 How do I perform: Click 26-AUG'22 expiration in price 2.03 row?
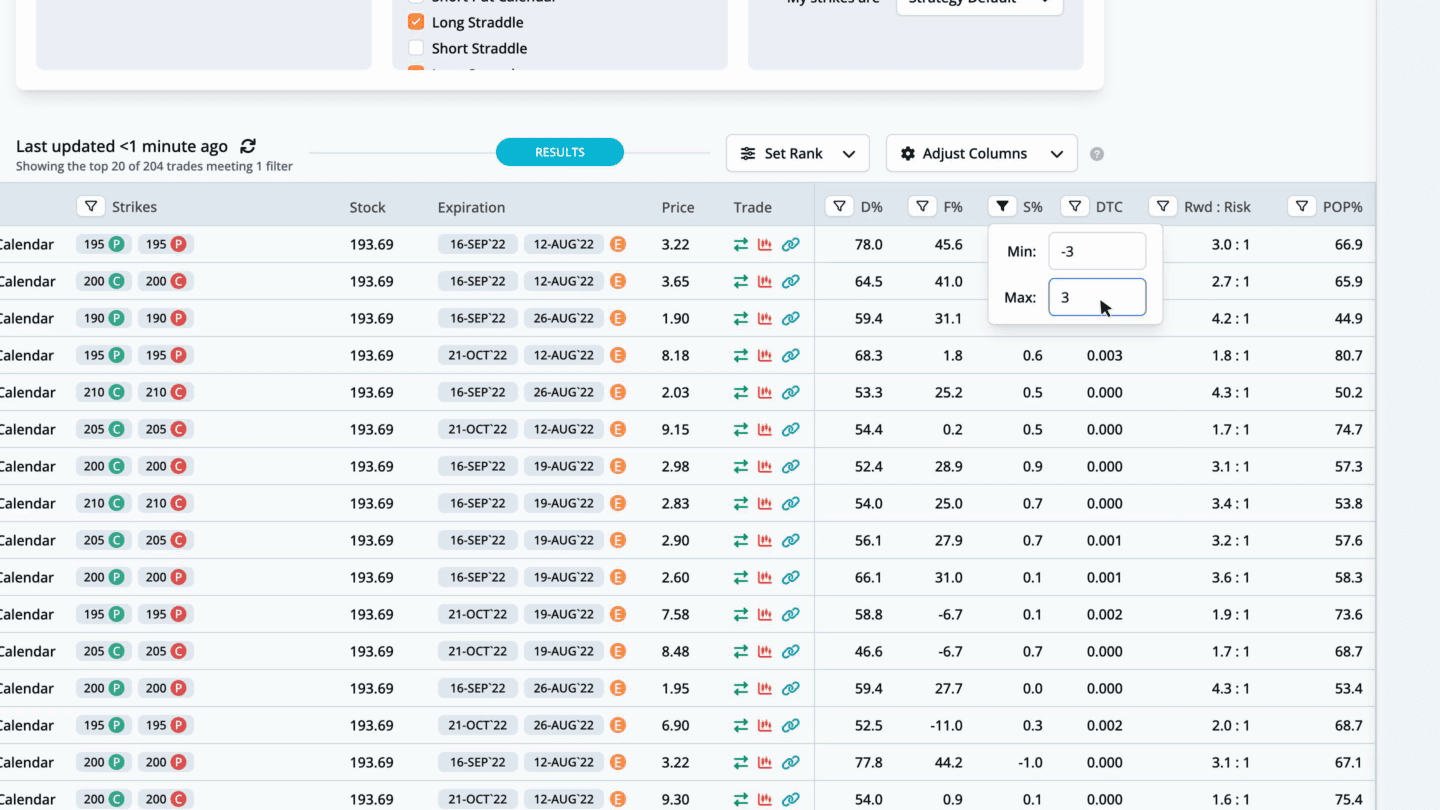pos(564,393)
